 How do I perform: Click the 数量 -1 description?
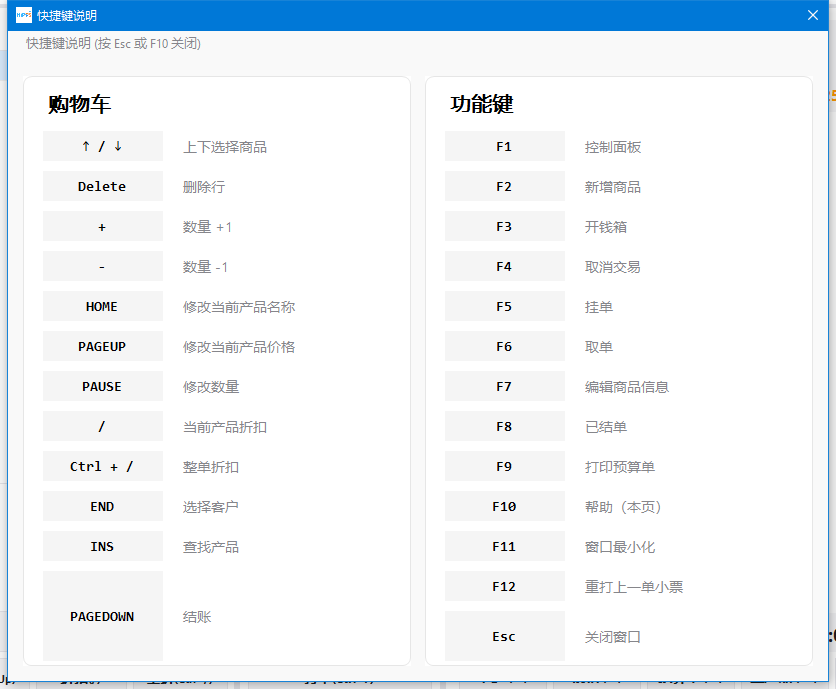[205, 267]
